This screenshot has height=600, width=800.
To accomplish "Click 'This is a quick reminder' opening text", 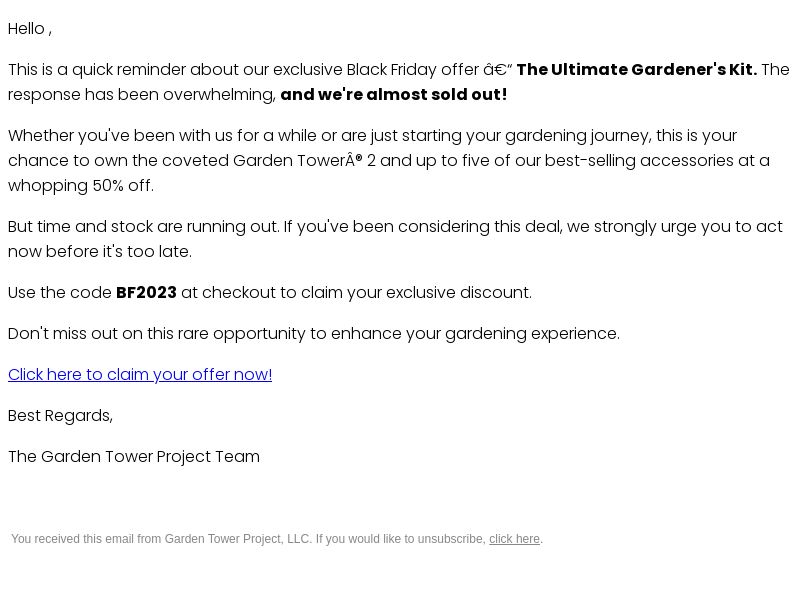I will 97,69.
